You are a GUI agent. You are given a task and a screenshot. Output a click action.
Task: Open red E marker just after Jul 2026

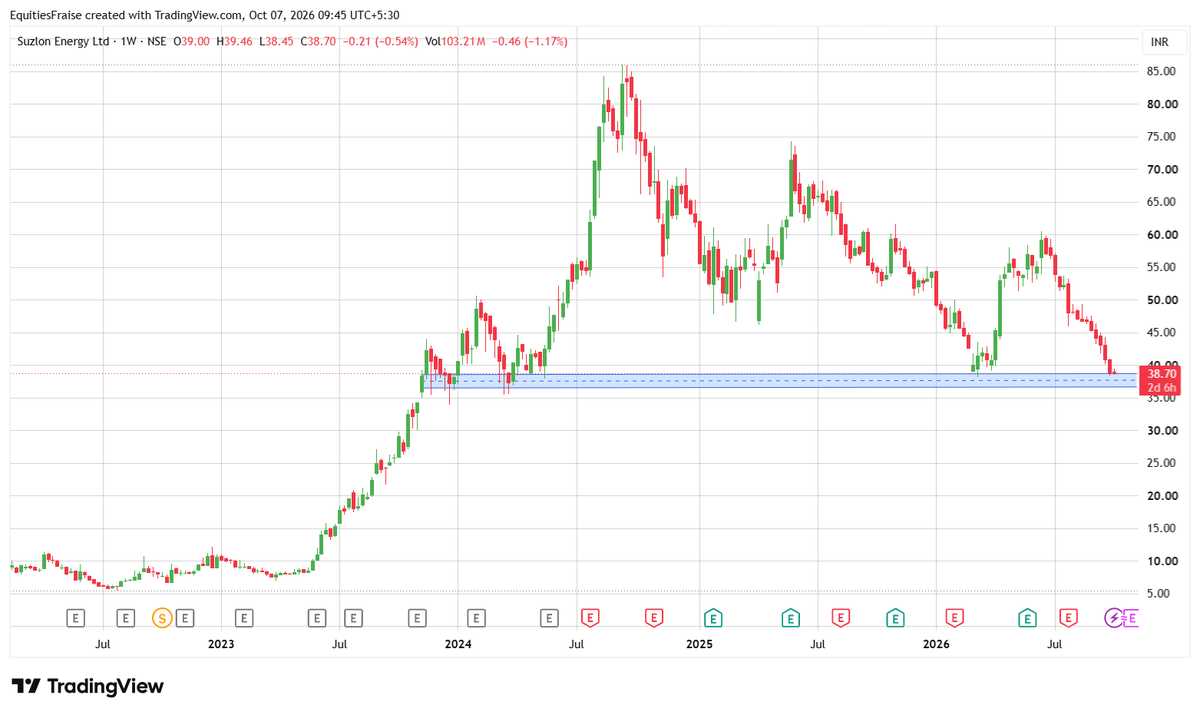tap(1068, 618)
